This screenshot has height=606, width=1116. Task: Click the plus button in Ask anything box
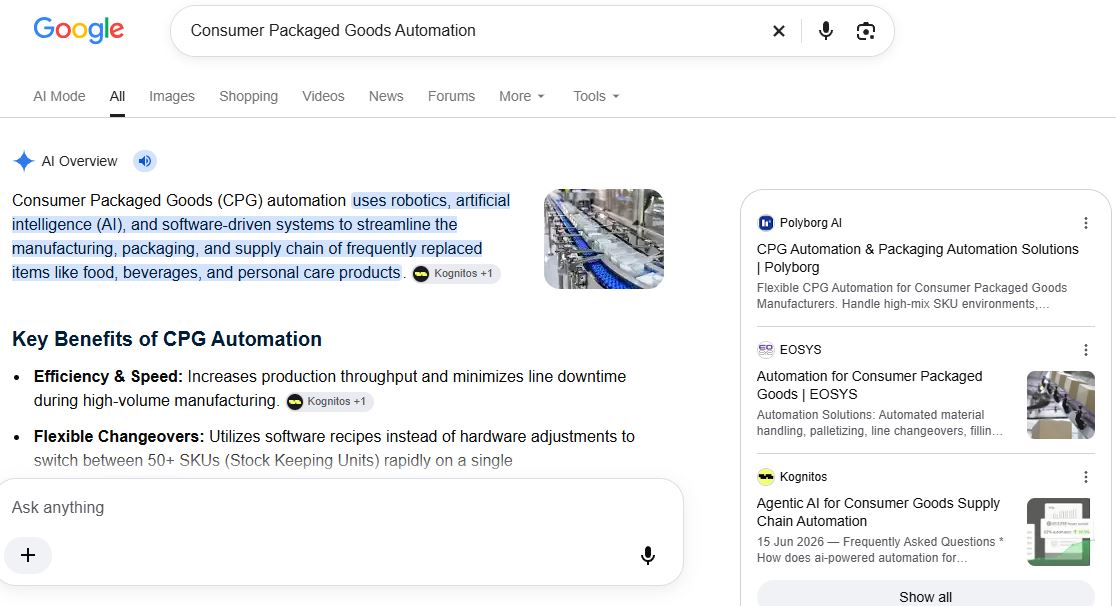tap(28, 555)
